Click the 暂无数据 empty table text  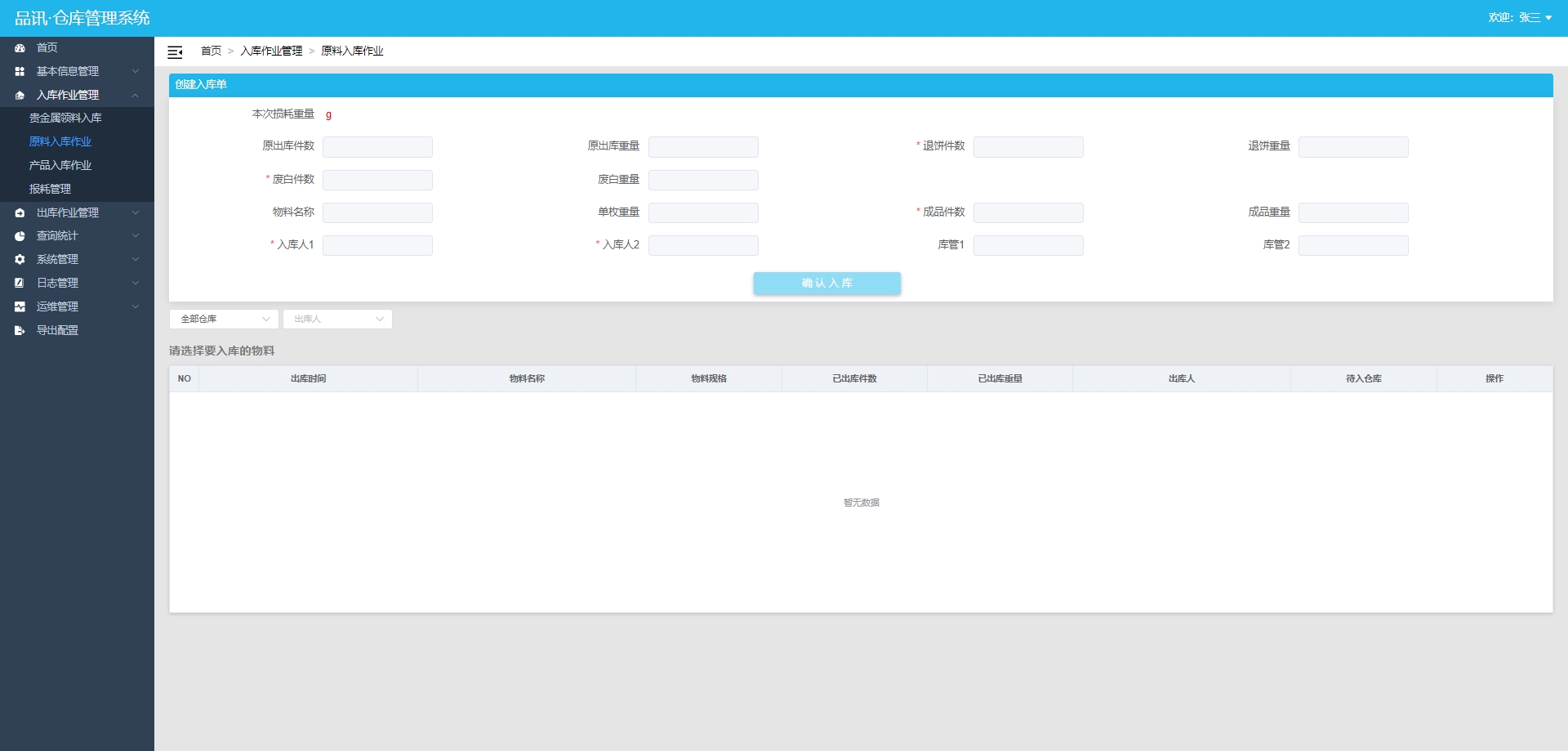[x=862, y=503]
